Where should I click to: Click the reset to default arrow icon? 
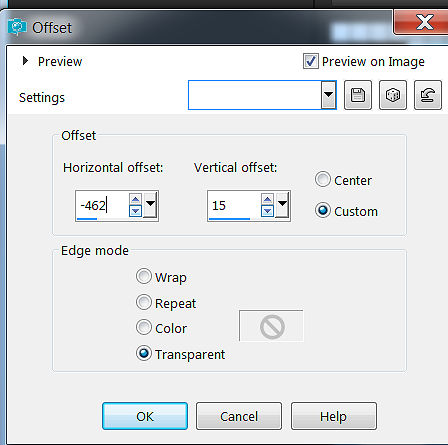(x=428, y=95)
